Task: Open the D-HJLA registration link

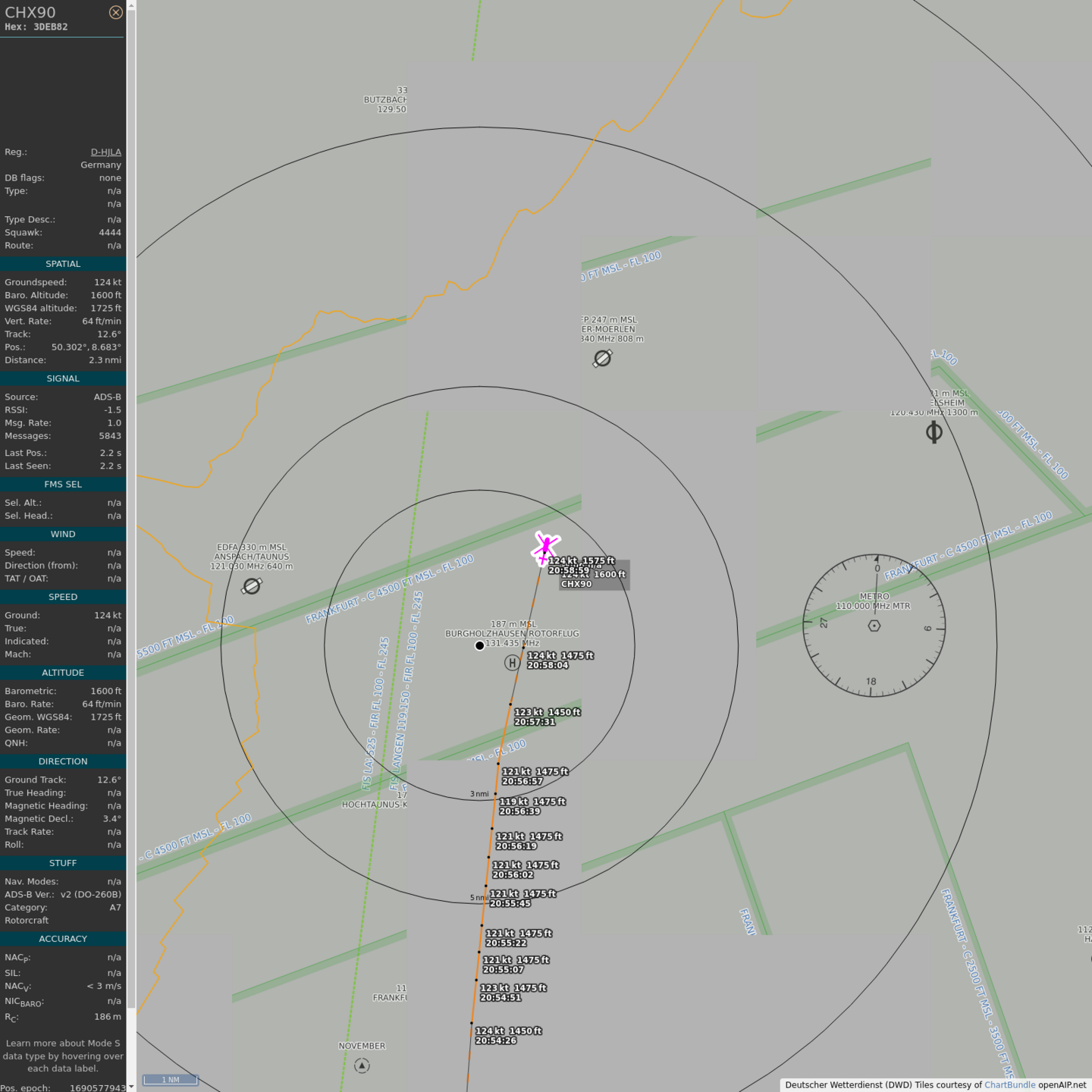Action: (105, 152)
